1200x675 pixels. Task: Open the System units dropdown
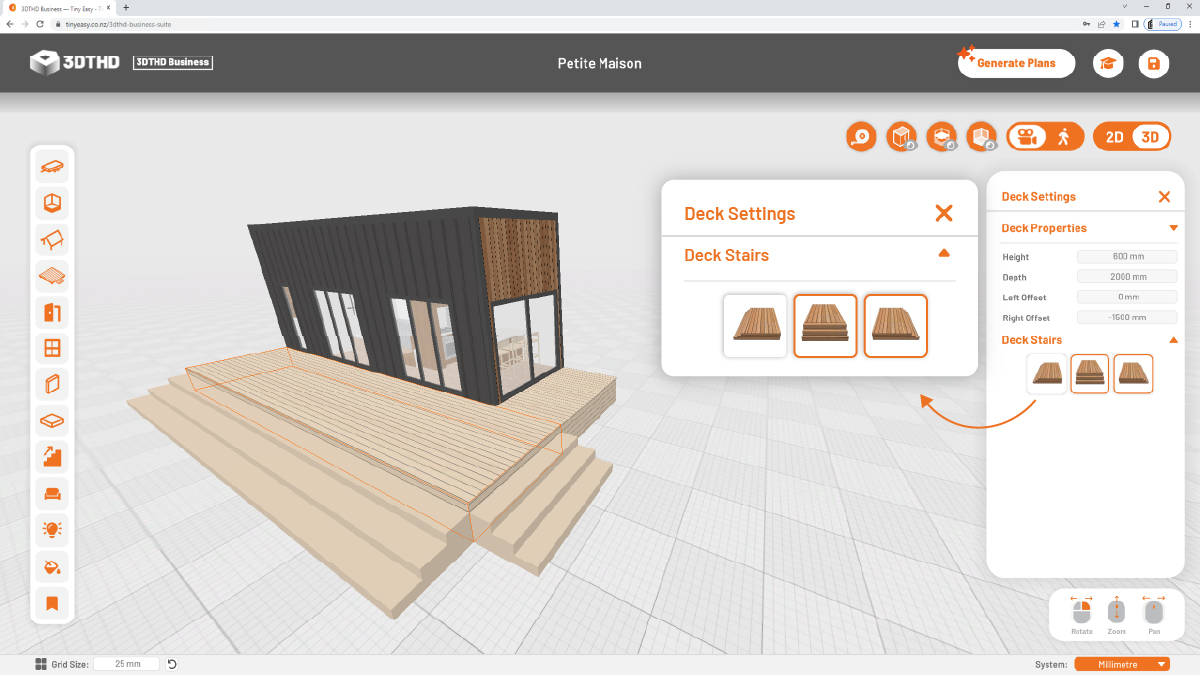1122,664
